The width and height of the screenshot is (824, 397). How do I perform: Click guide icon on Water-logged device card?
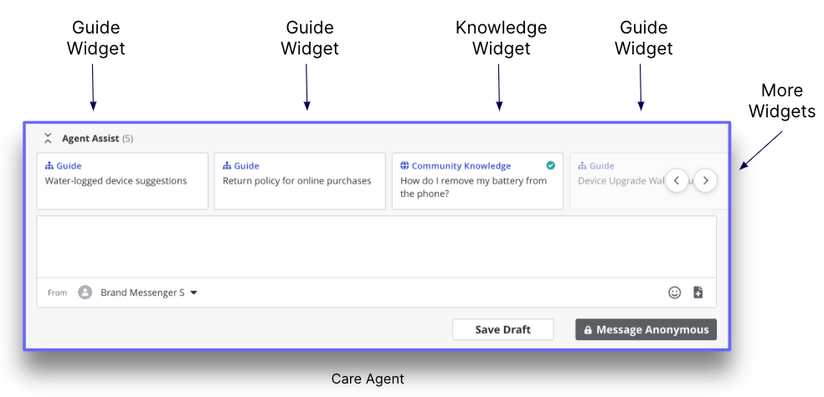tap(49, 166)
